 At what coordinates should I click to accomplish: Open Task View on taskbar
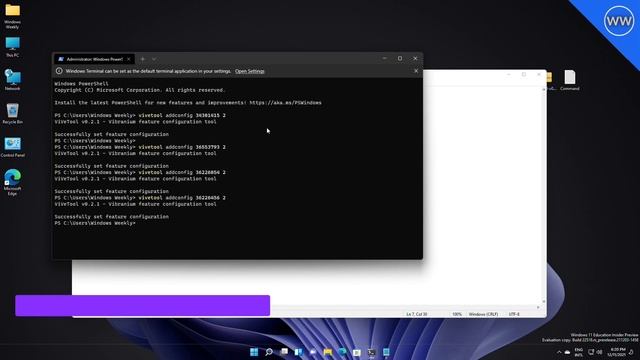284,352
